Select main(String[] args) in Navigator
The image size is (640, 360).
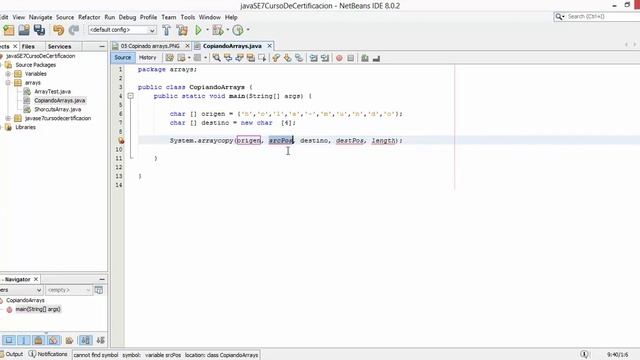tap(38, 309)
